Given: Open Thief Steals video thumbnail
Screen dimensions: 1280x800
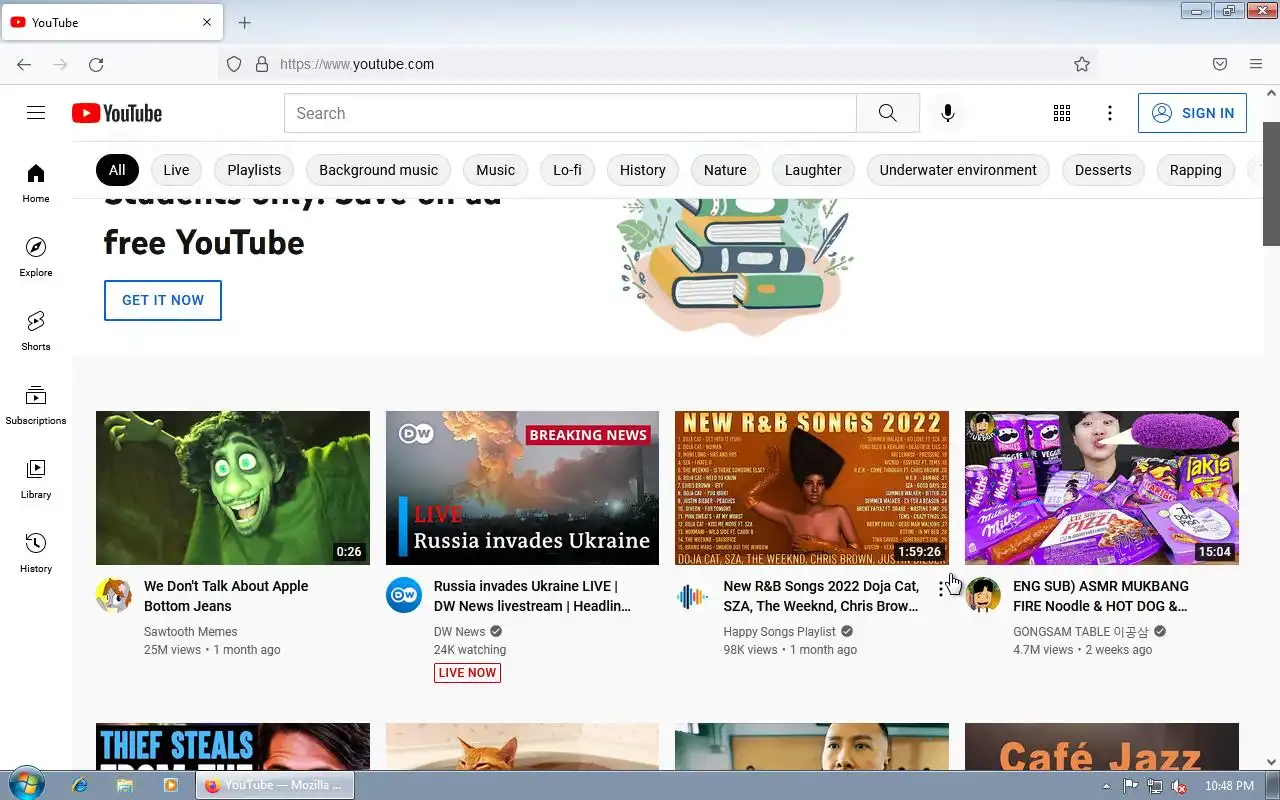Looking at the screenshot, I should coord(233,746).
